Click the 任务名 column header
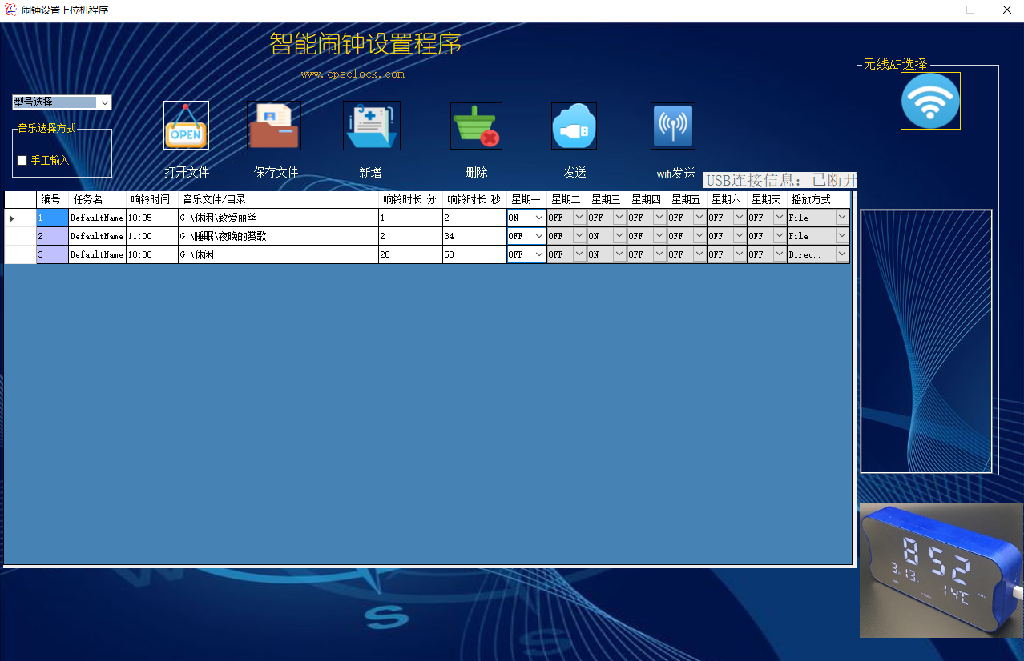This screenshot has width=1024, height=661. point(97,199)
